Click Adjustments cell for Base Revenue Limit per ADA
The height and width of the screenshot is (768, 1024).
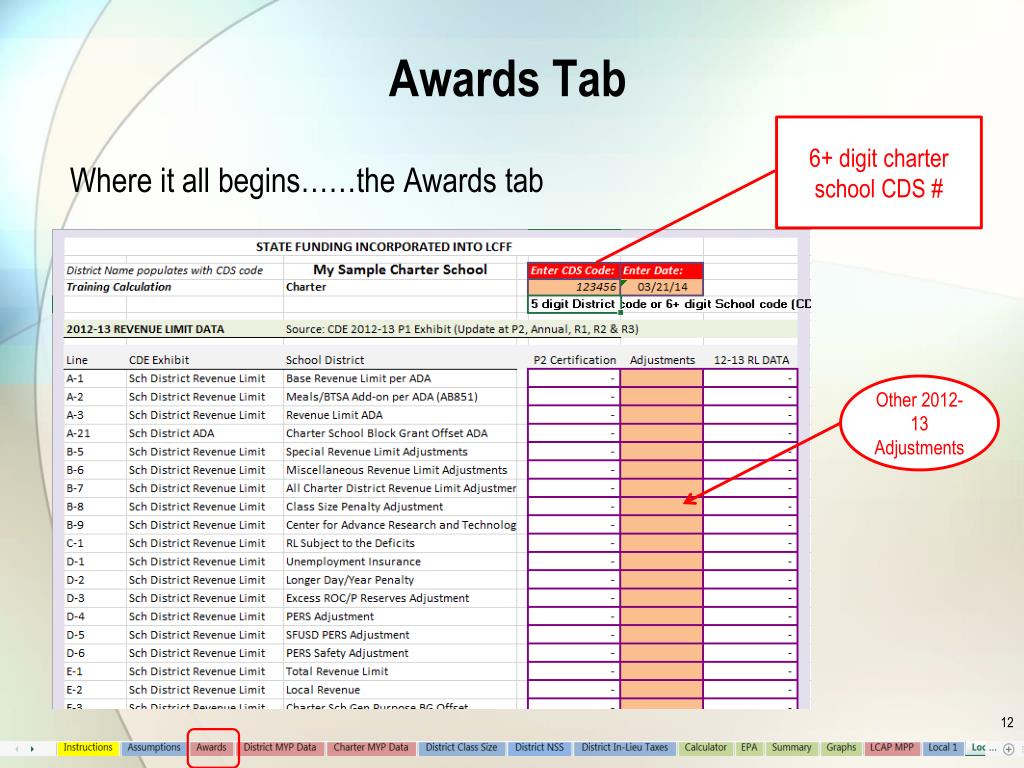pos(662,378)
